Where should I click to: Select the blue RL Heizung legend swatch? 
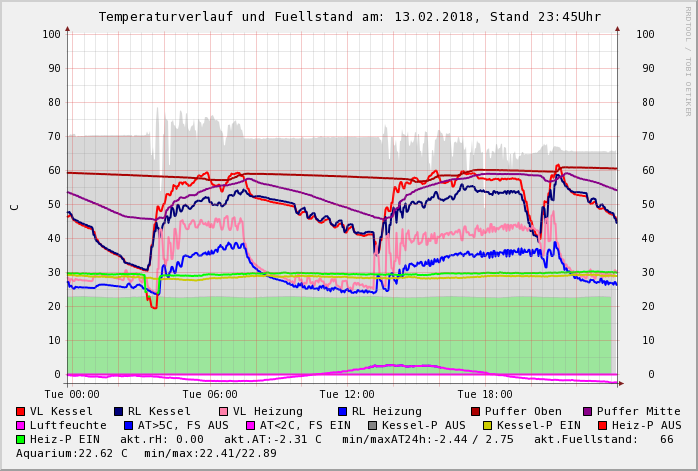343,411
